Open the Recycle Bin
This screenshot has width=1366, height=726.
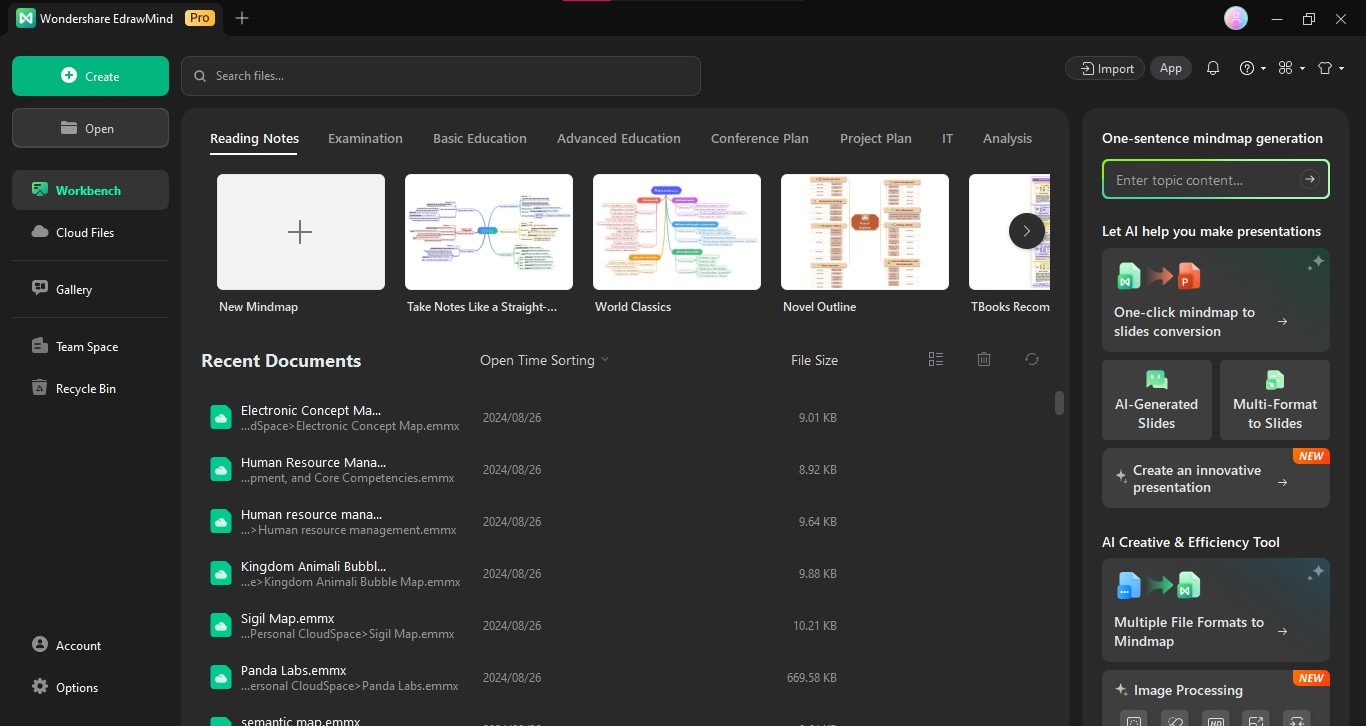(x=90, y=388)
